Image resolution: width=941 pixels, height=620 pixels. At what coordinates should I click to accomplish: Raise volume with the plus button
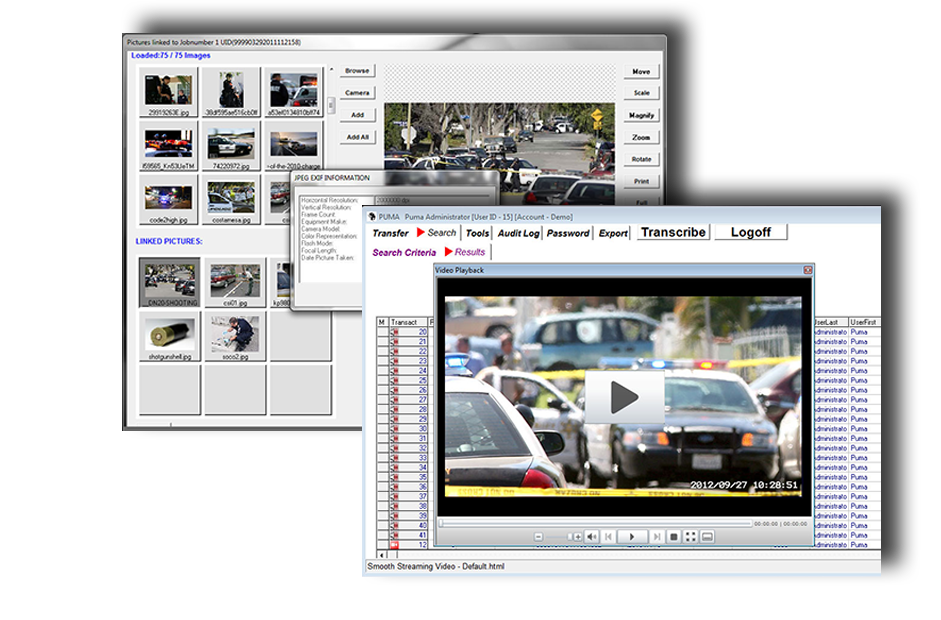click(577, 537)
